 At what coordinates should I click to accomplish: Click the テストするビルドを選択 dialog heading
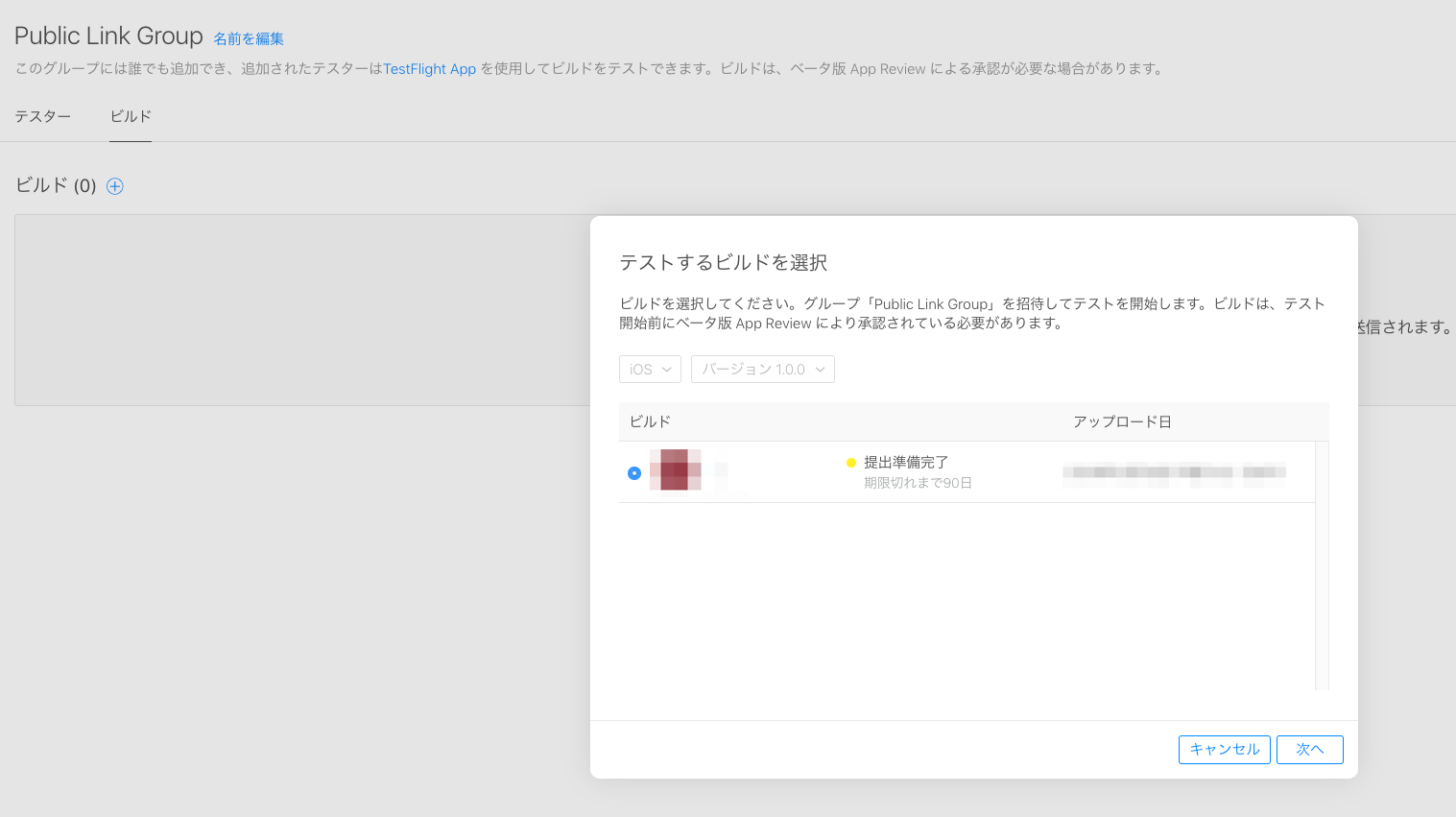723,263
